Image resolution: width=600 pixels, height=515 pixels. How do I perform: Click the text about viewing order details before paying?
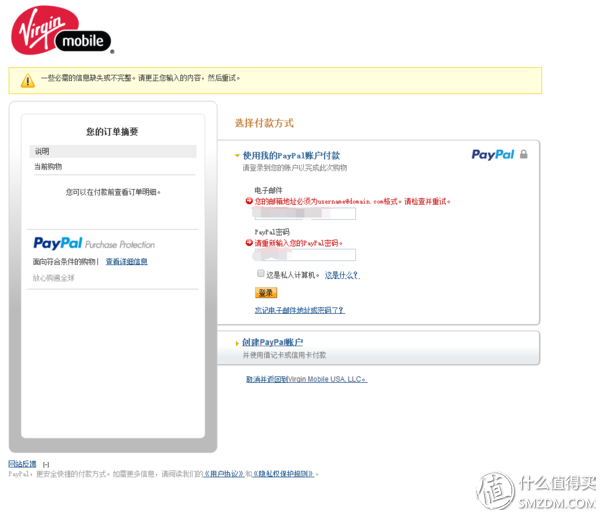(113, 192)
